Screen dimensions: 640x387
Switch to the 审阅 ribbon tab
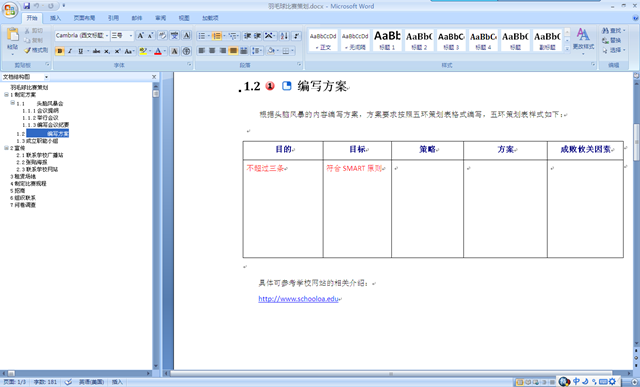click(160, 18)
